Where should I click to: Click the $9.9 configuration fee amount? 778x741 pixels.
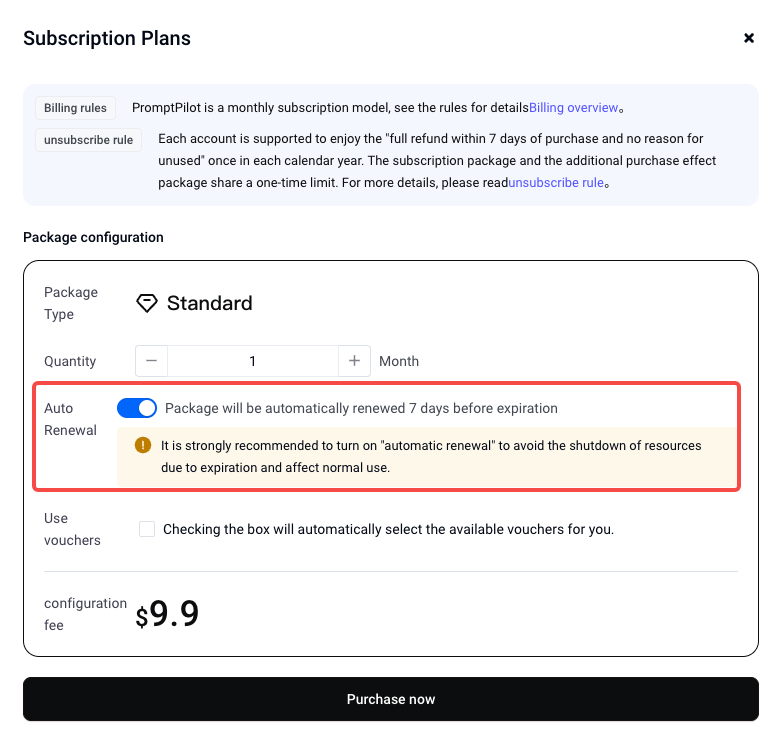pos(167,615)
